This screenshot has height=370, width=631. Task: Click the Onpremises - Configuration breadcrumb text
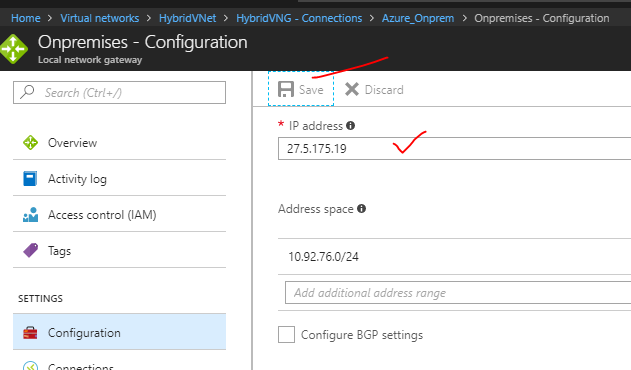[x=542, y=18]
